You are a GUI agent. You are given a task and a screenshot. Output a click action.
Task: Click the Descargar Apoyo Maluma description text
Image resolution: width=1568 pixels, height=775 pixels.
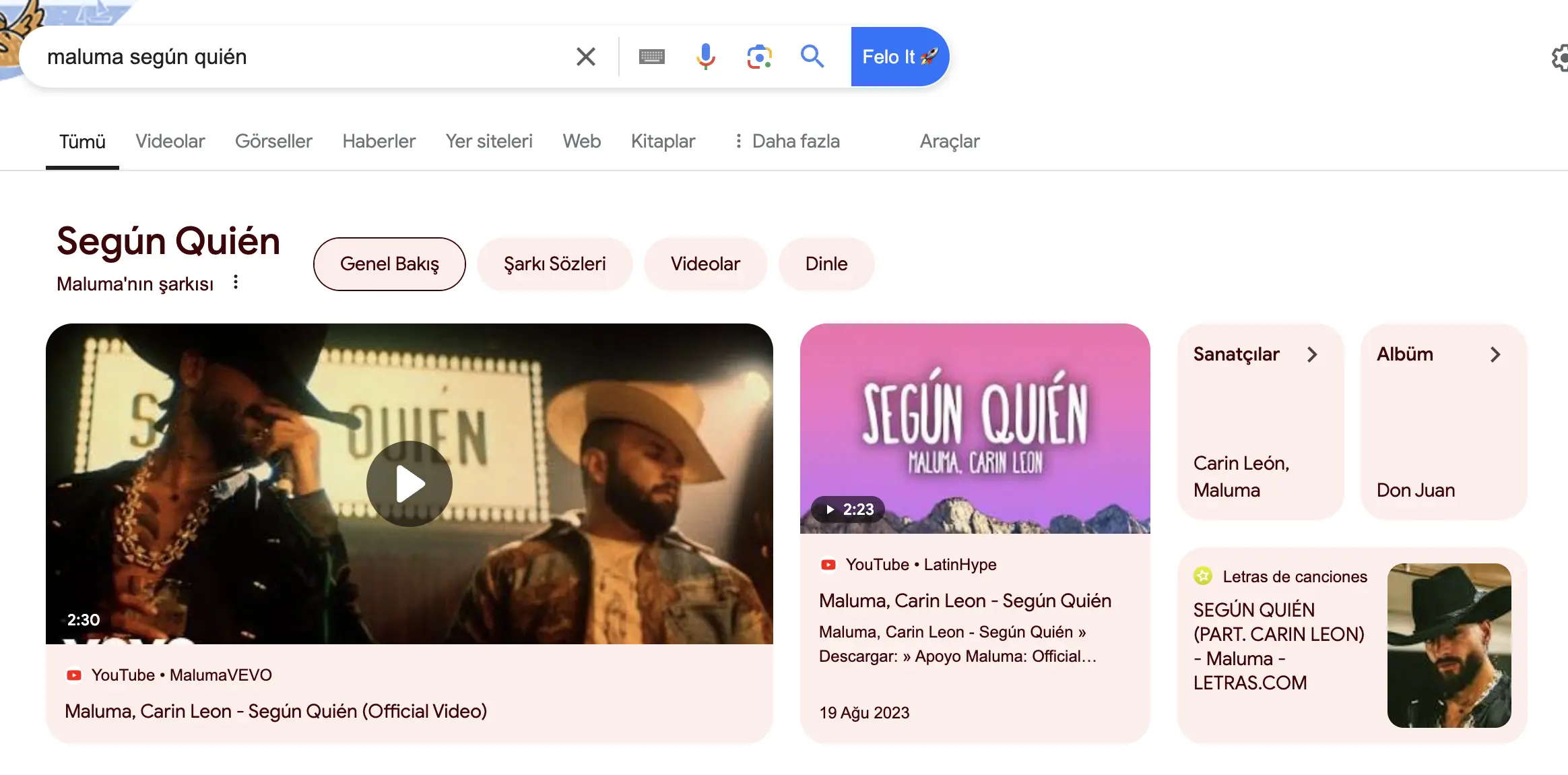coord(958,644)
